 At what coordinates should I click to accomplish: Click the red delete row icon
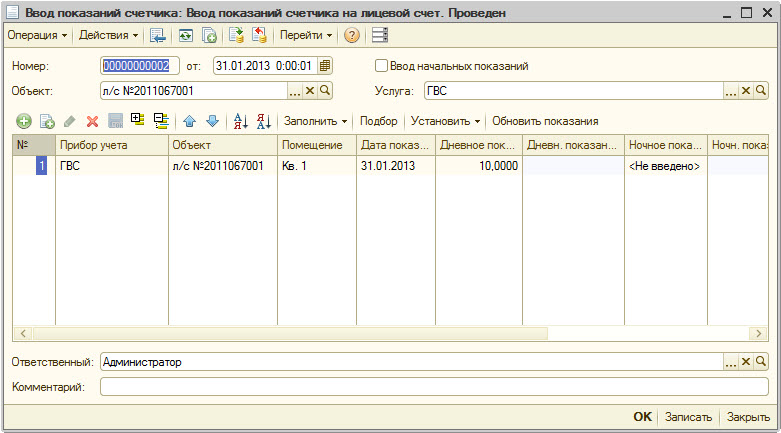[x=92, y=121]
